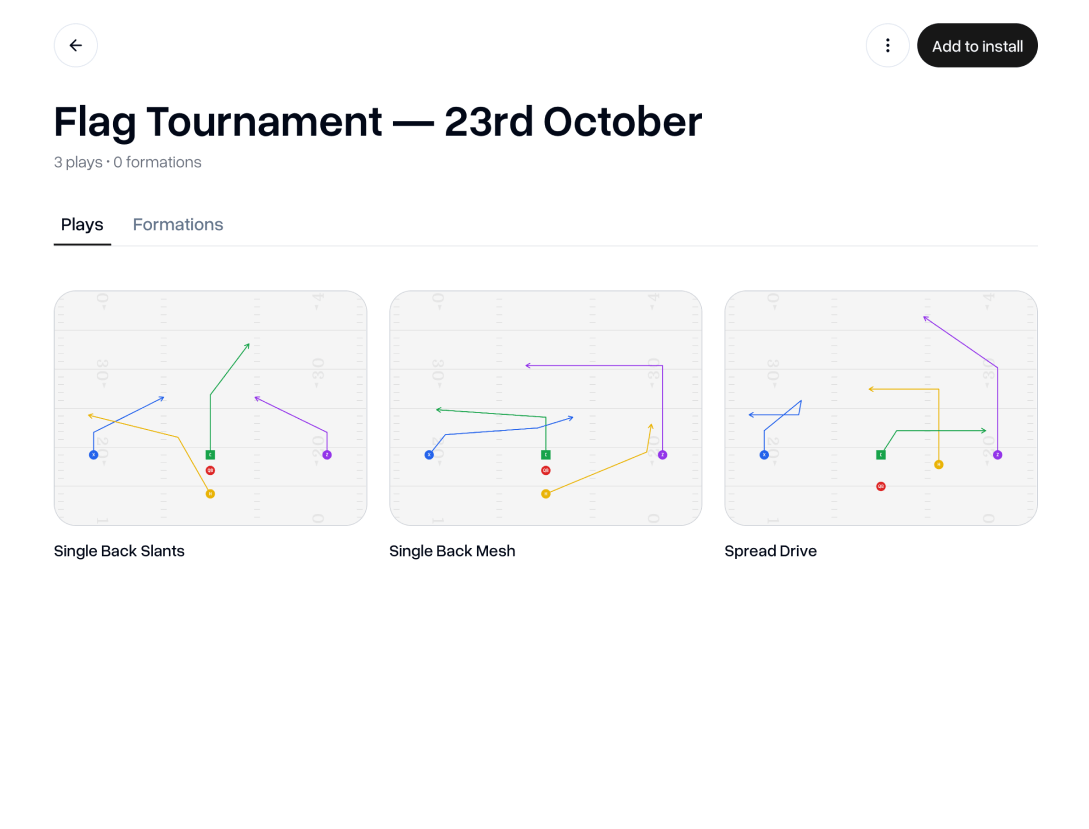Click the red QB marker in Spread Drive

pyautogui.click(x=881, y=486)
